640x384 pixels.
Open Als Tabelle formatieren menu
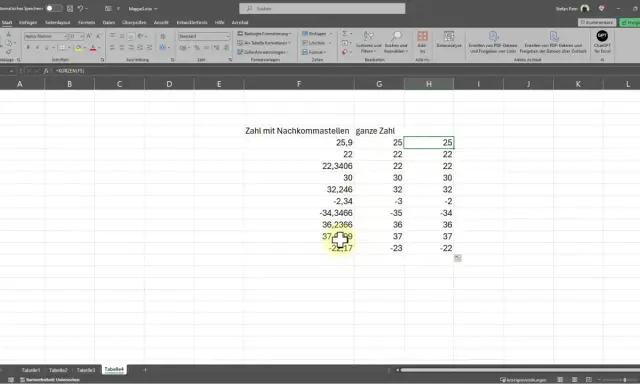pyautogui.click(x=264, y=43)
